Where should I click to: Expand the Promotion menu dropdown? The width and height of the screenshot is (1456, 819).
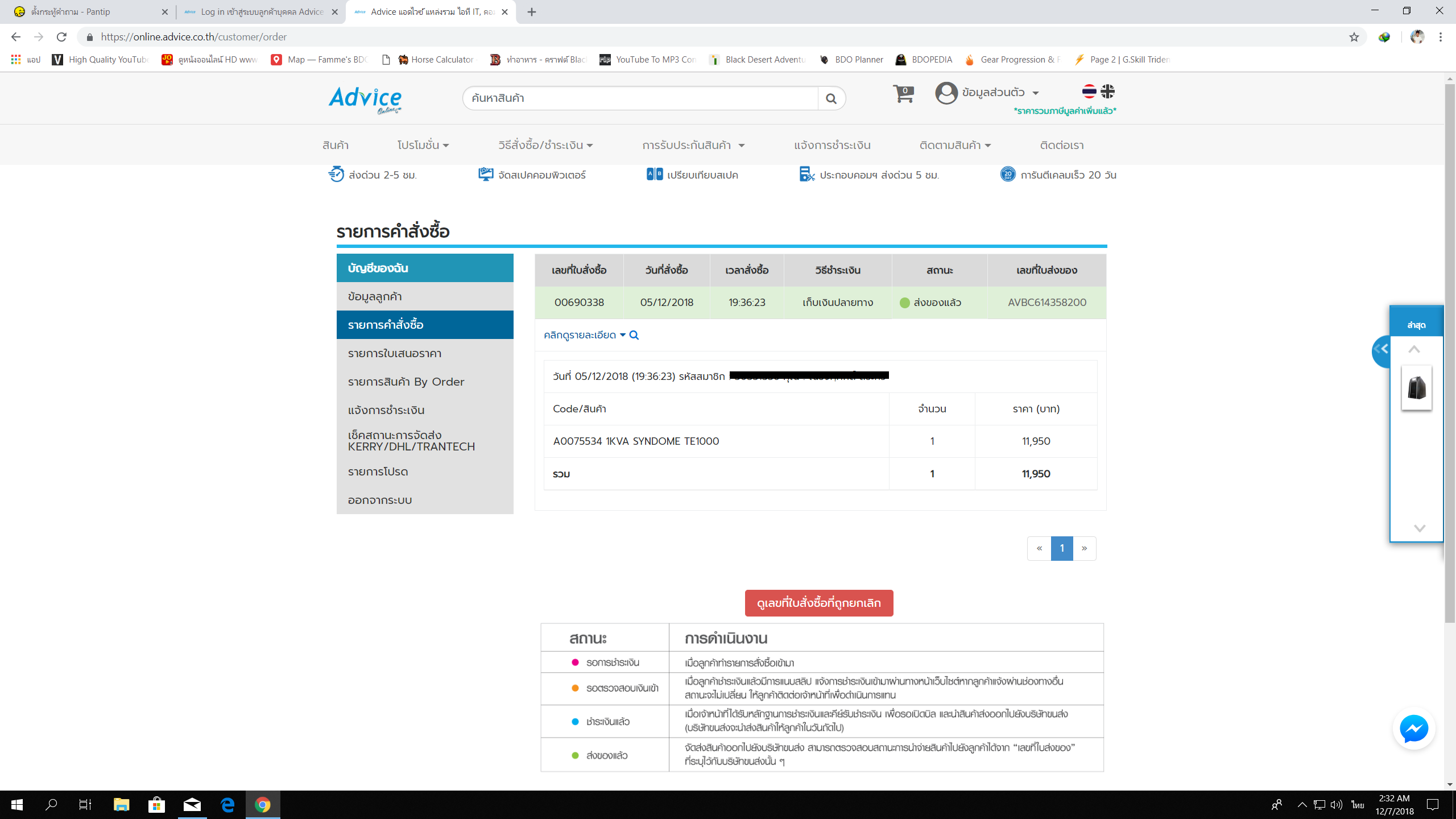point(423,145)
